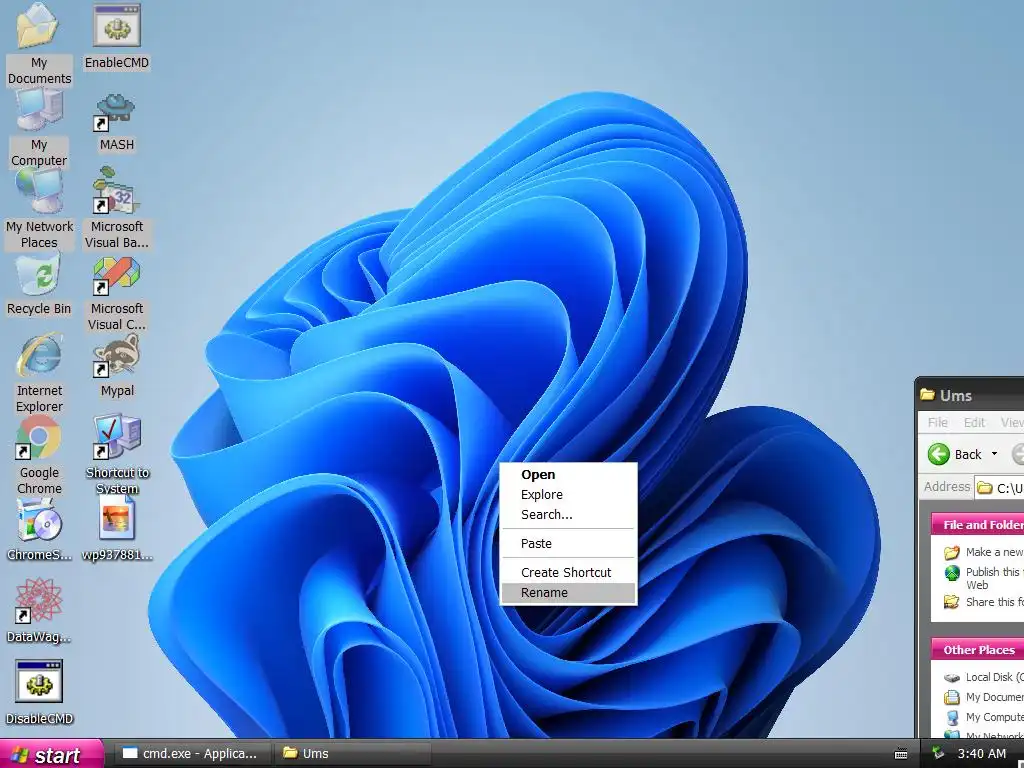This screenshot has width=1024, height=768.
Task: Select the Shortcut to System icon
Action: 117,455
